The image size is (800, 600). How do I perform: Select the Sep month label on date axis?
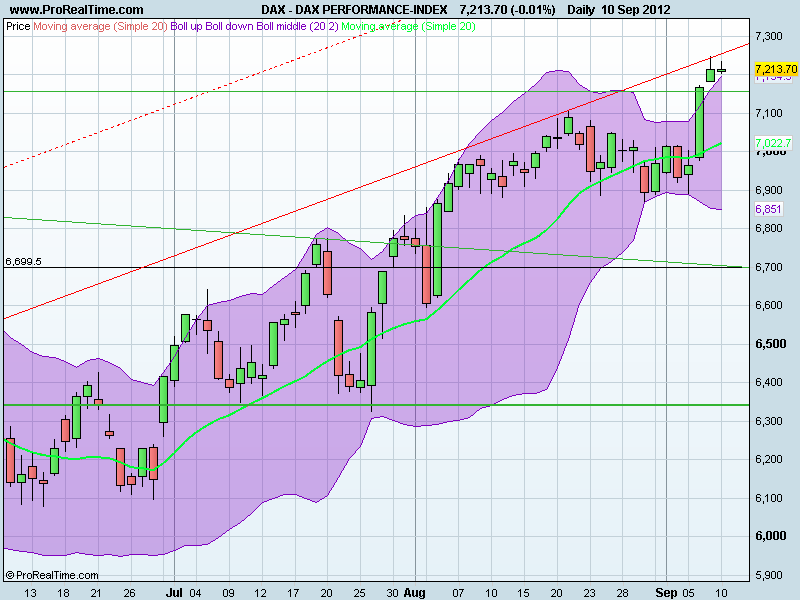(666, 593)
